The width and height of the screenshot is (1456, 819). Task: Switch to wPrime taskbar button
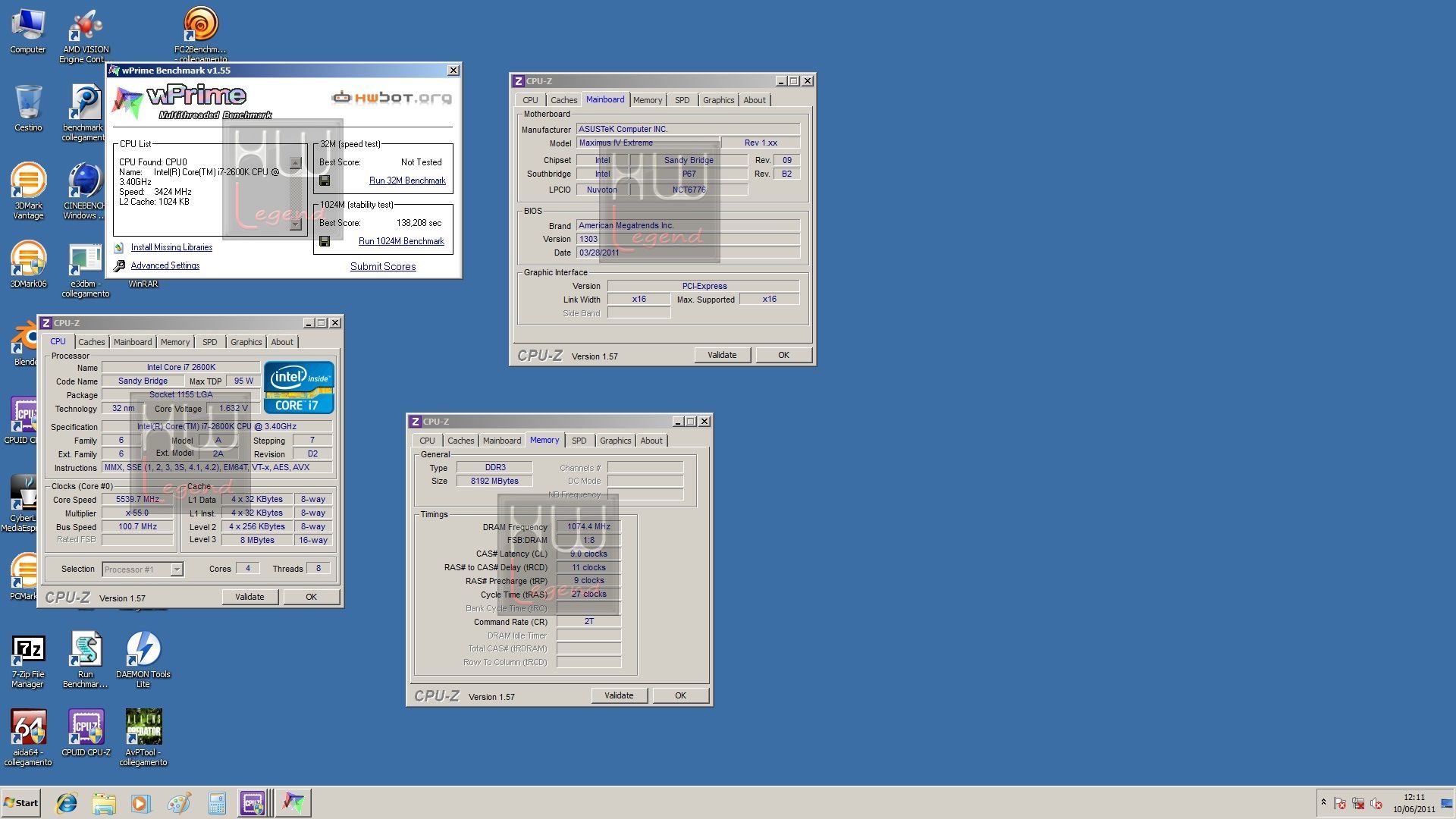(x=293, y=803)
